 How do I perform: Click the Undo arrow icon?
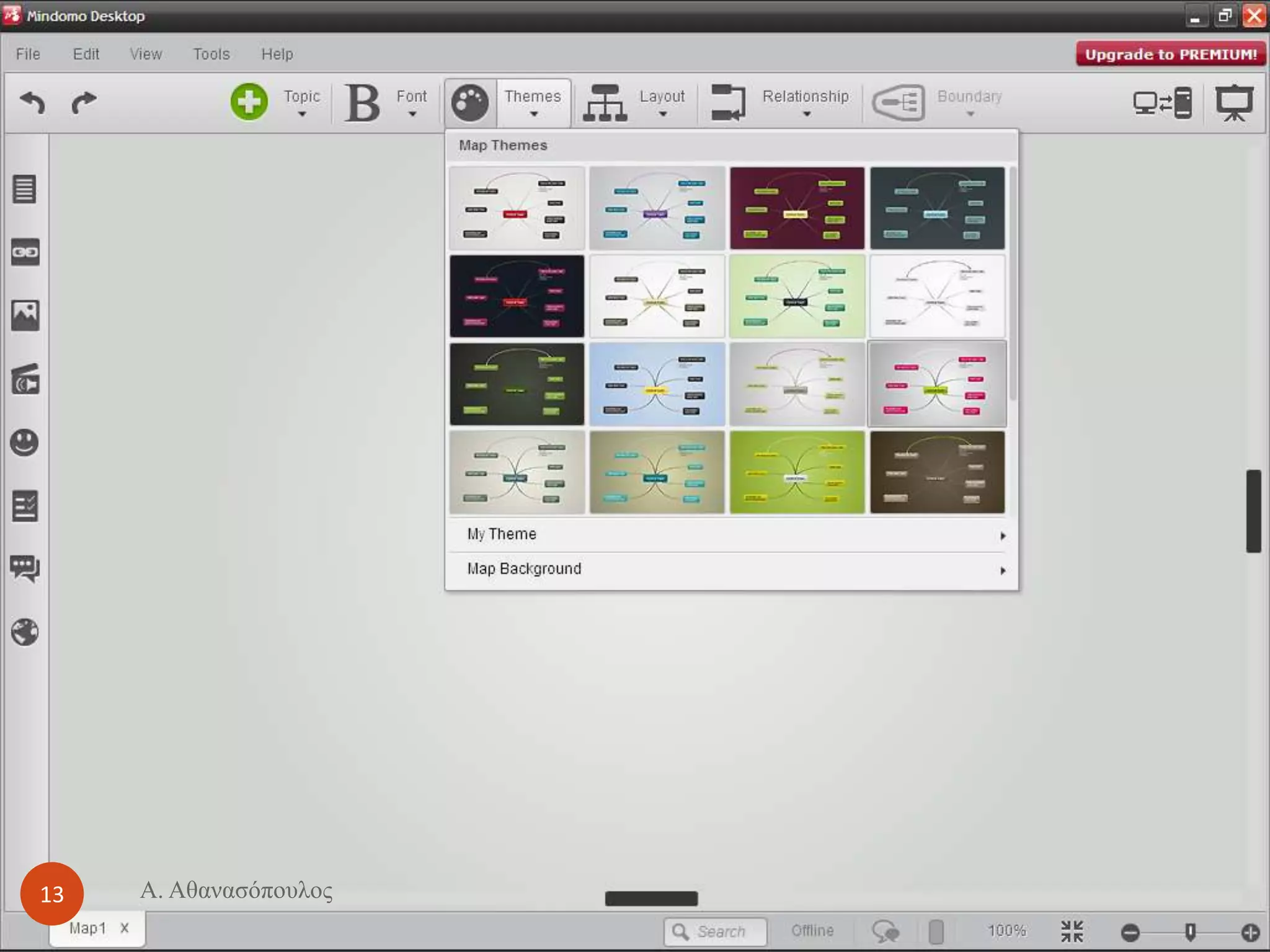pos(32,102)
